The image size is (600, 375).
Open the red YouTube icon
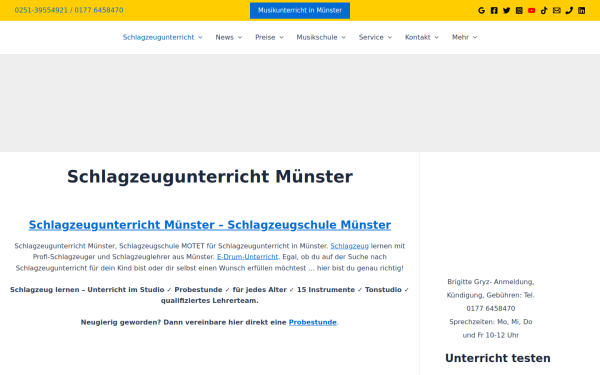532,11
